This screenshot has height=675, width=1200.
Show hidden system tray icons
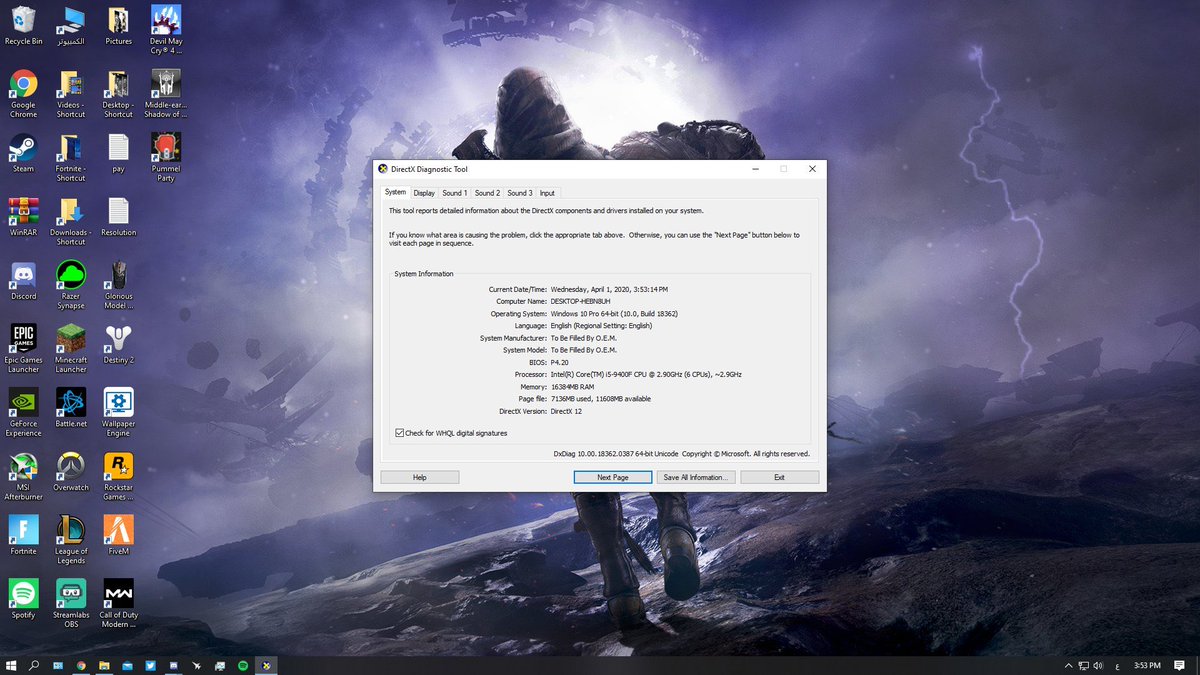pos(1067,665)
